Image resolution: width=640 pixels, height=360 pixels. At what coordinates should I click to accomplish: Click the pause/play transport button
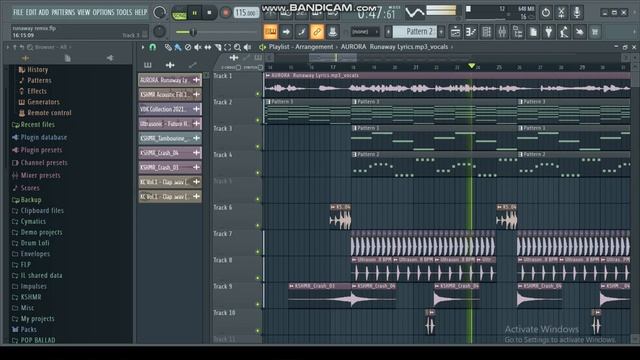(x=195, y=13)
